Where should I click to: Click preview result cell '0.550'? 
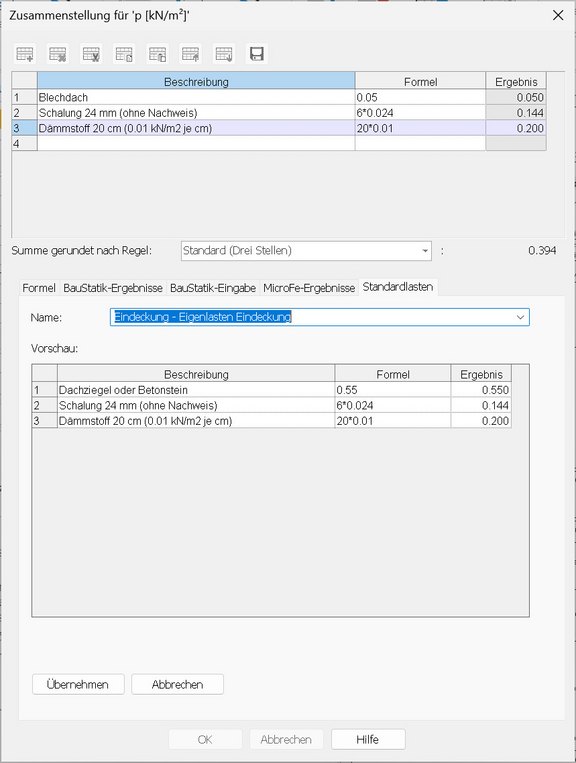(481, 390)
